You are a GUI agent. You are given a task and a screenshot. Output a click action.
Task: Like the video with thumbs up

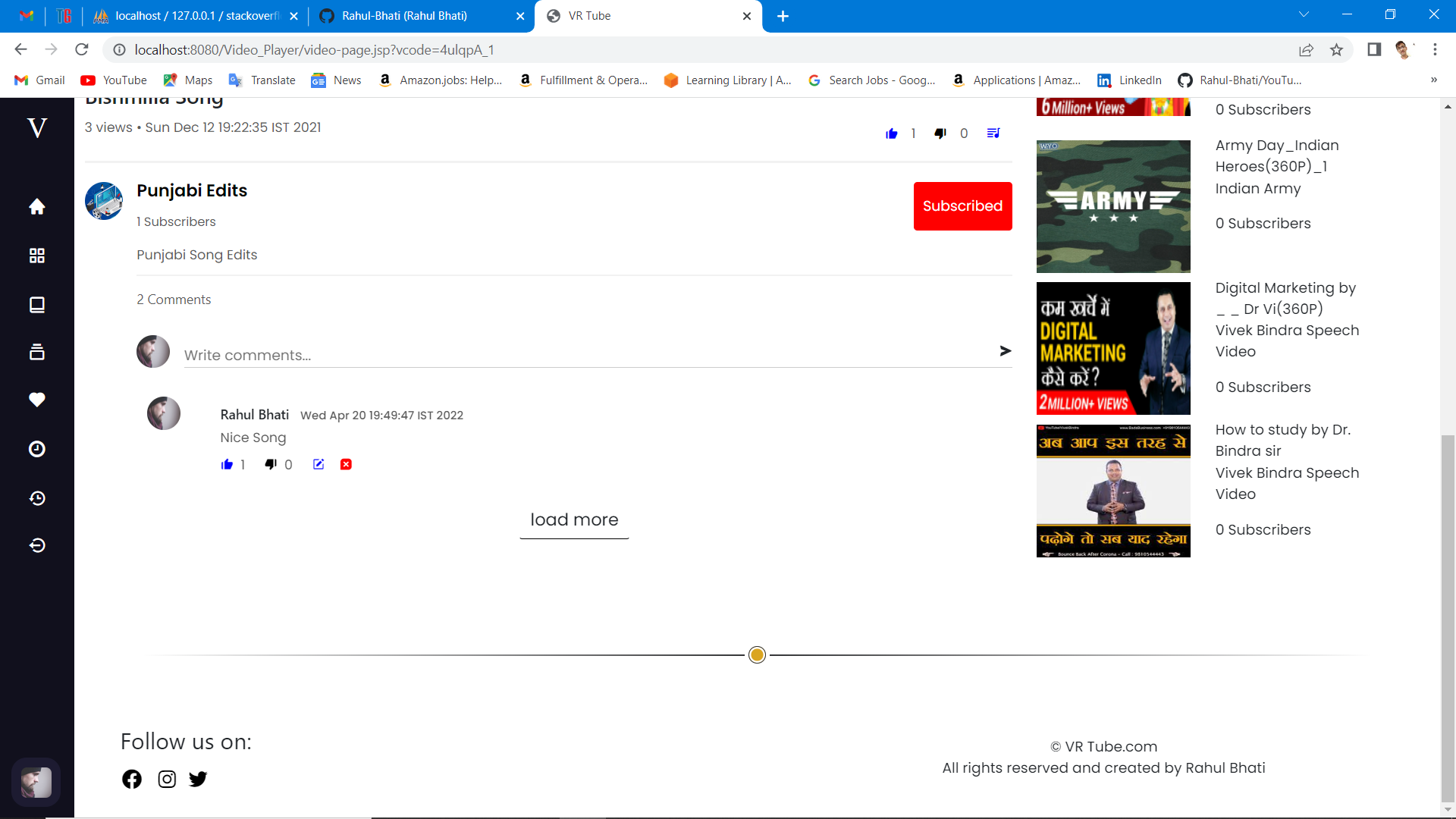[892, 133]
